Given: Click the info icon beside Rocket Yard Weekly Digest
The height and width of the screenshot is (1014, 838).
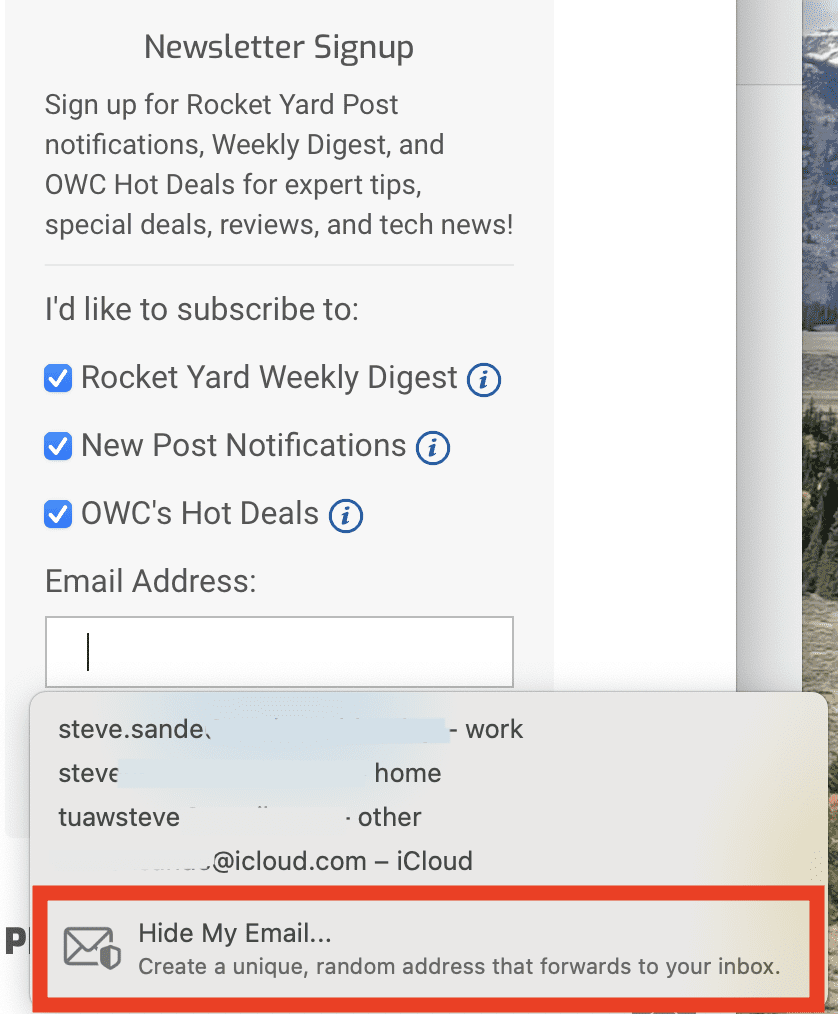Looking at the screenshot, I should (484, 380).
